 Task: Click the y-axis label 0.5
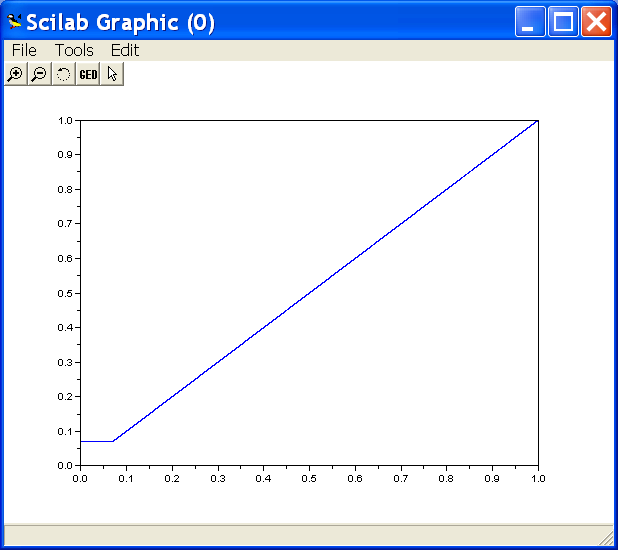[x=65, y=293]
